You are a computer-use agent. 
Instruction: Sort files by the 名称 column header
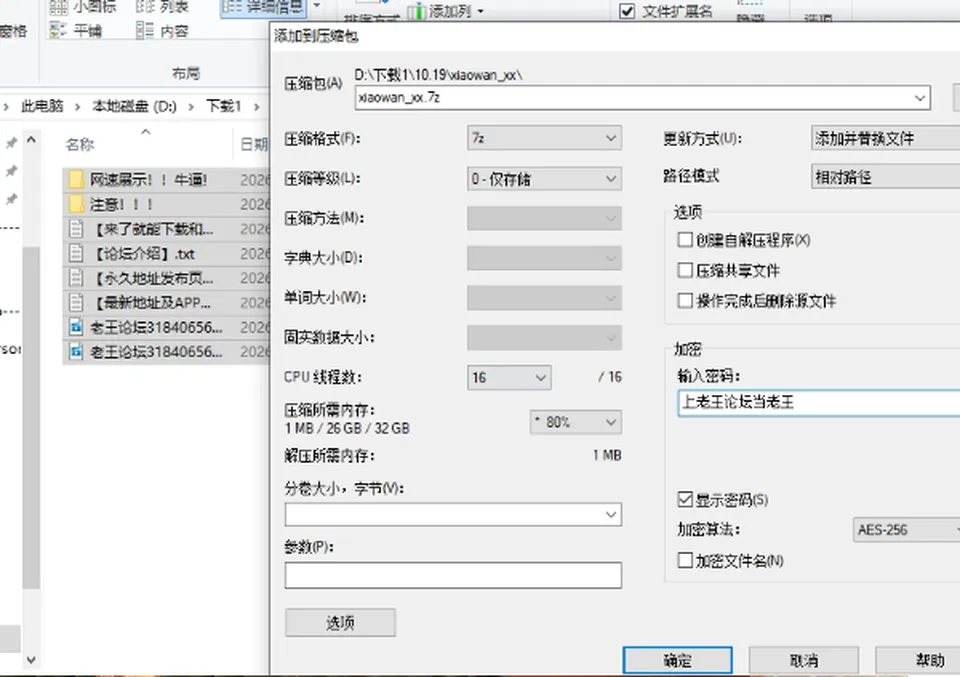(80, 144)
